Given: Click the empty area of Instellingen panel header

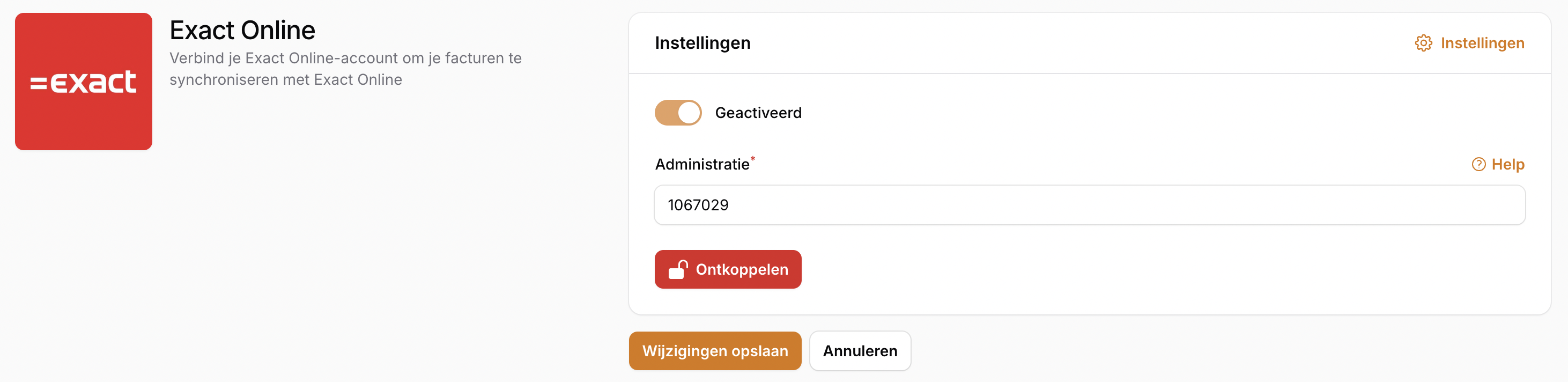Looking at the screenshot, I should click(x=1065, y=43).
